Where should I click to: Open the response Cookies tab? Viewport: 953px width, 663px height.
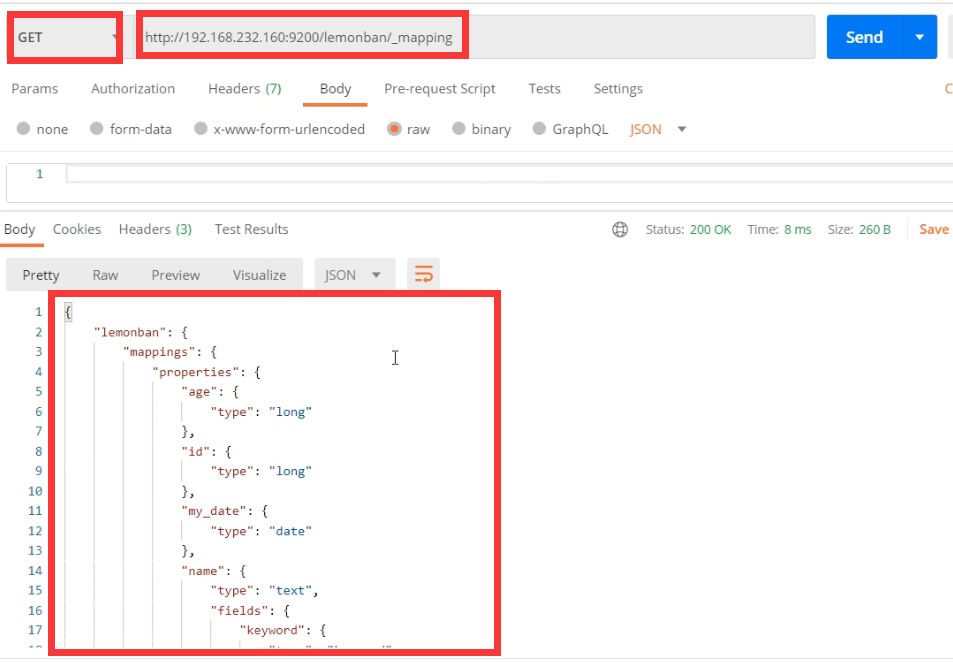coord(77,229)
